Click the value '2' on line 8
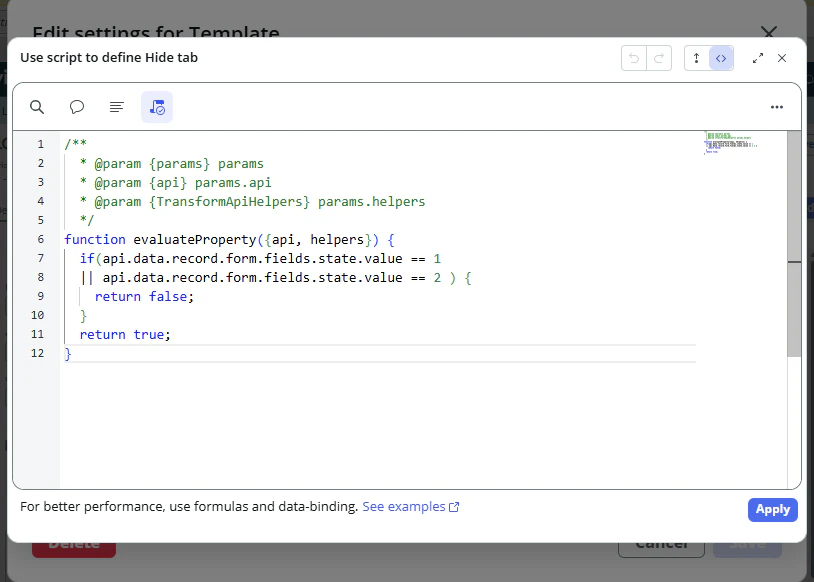 coord(437,278)
